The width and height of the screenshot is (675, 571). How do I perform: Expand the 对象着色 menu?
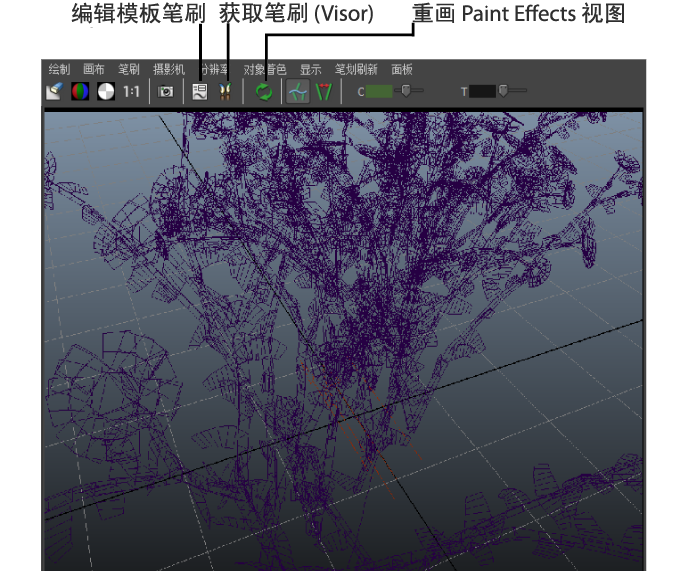coord(265,70)
